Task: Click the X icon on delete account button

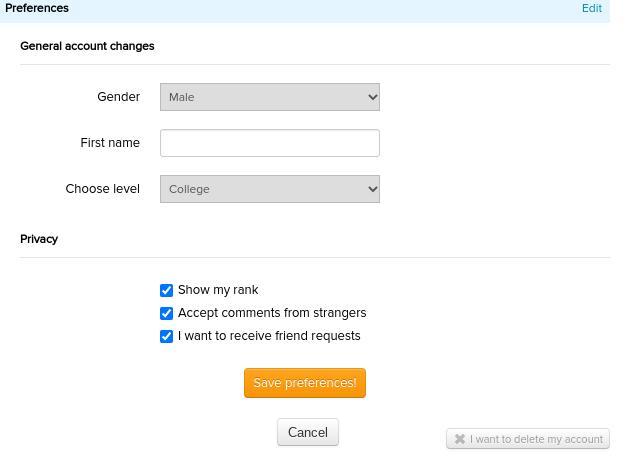Action: tap(460, 439)
